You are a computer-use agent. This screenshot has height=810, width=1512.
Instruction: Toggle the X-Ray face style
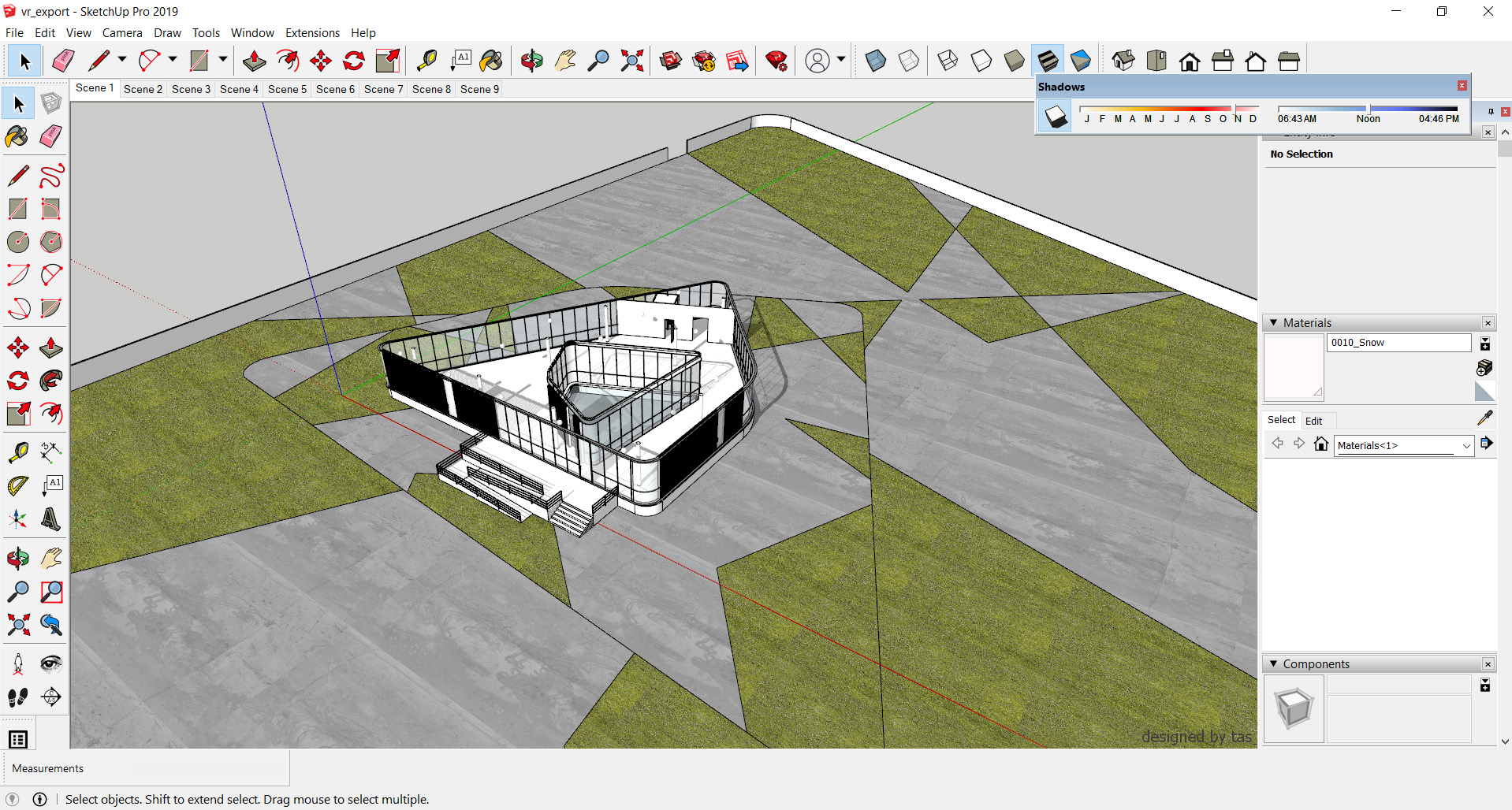tap(875, 61)
